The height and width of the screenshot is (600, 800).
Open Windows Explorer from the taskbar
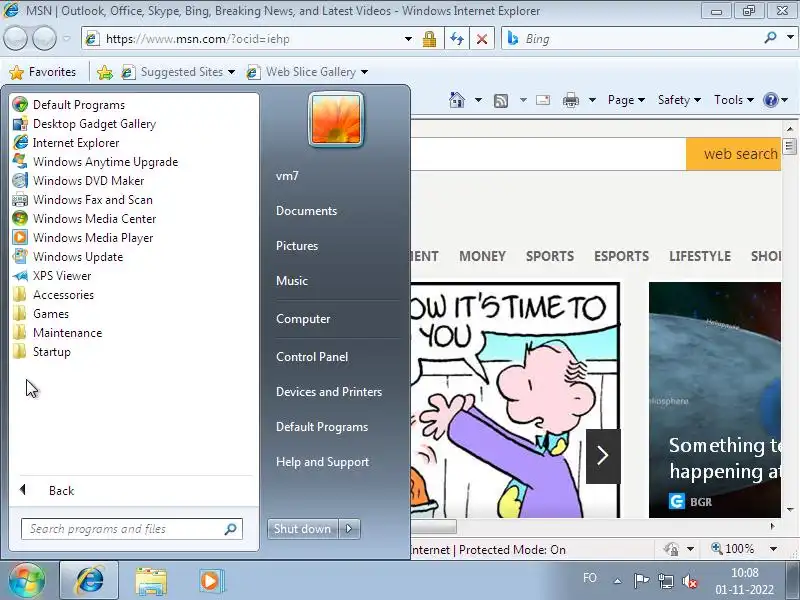coord(151,581)
